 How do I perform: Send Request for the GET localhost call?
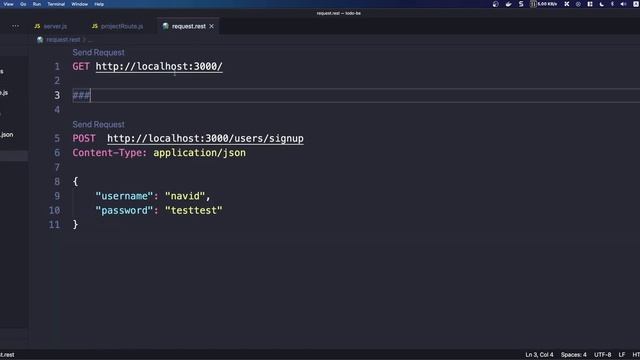click(x=98, y=52)
